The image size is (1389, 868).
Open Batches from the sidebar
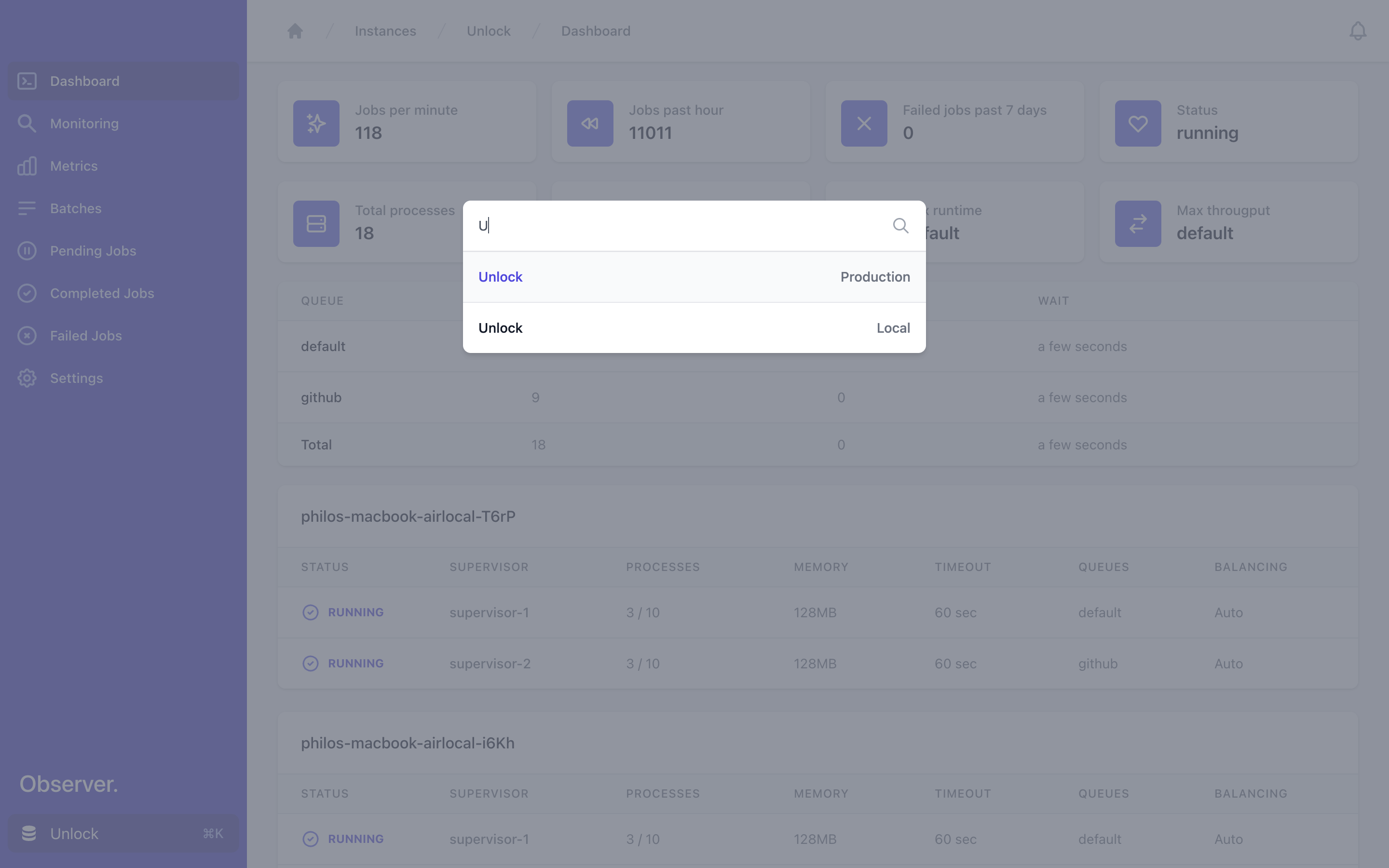[x=75, y=208]
